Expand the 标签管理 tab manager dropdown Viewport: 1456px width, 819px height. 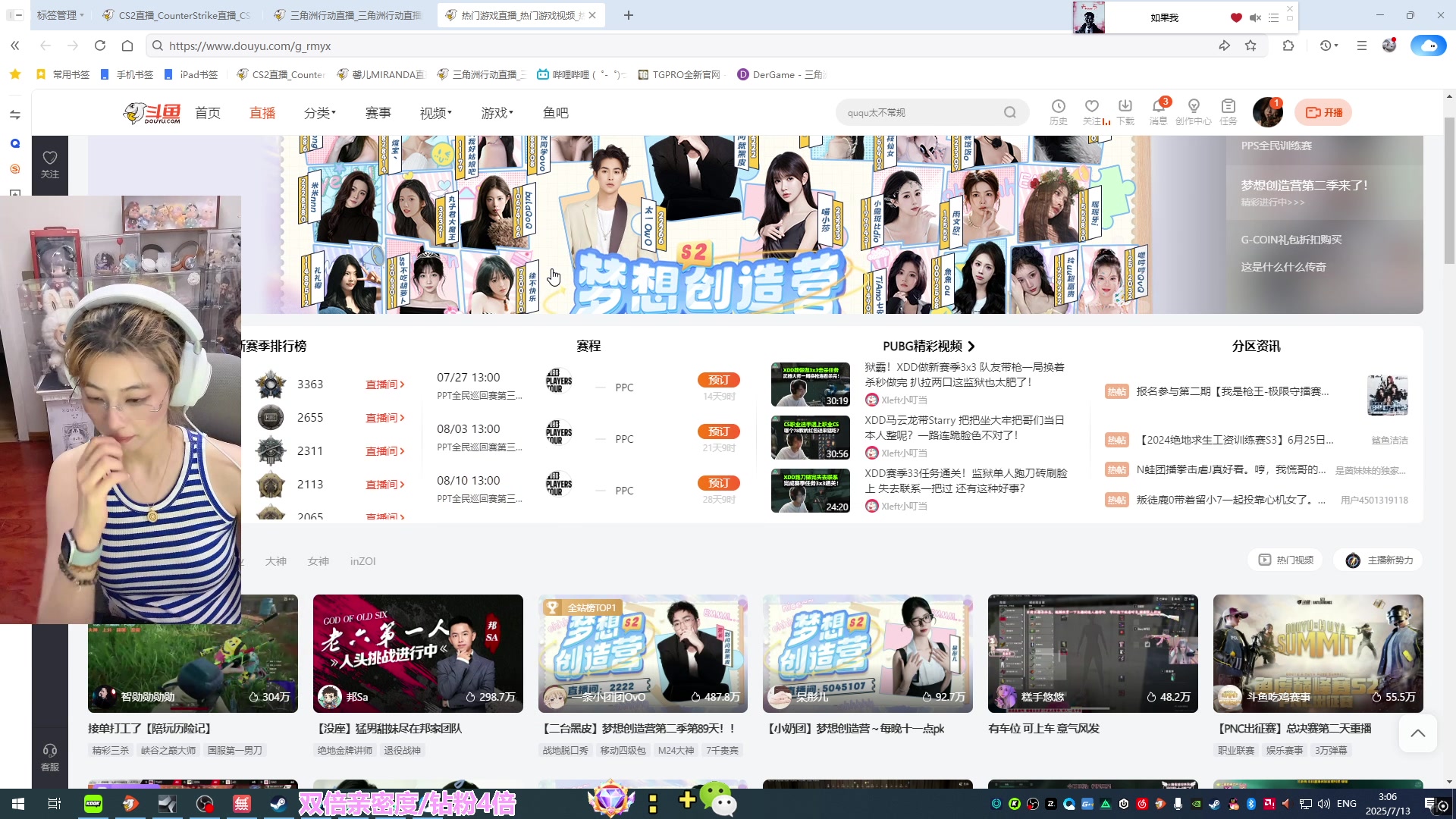pos(60,15)
